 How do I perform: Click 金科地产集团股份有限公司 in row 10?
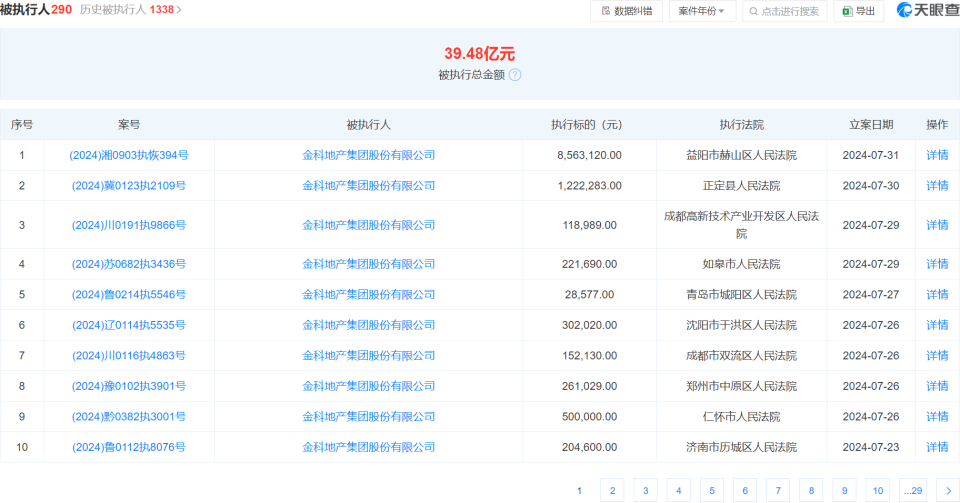tap(369, 448)
